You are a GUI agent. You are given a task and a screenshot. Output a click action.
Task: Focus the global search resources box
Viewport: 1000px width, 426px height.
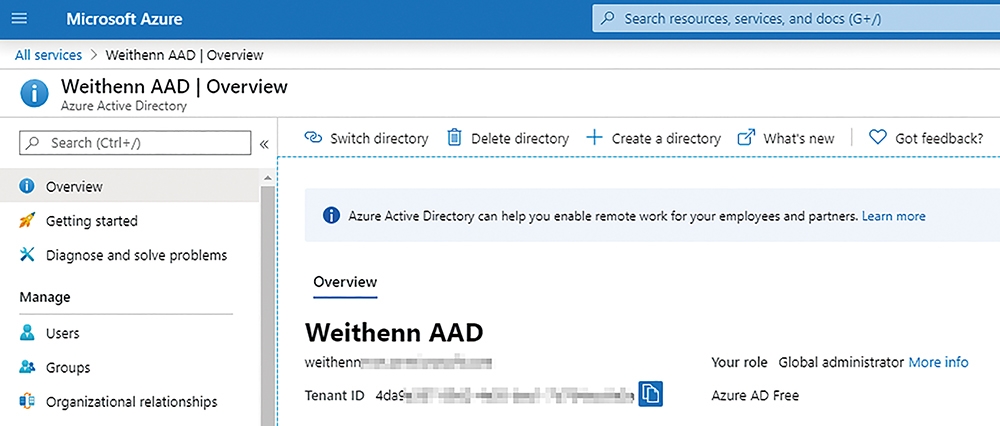796,18
